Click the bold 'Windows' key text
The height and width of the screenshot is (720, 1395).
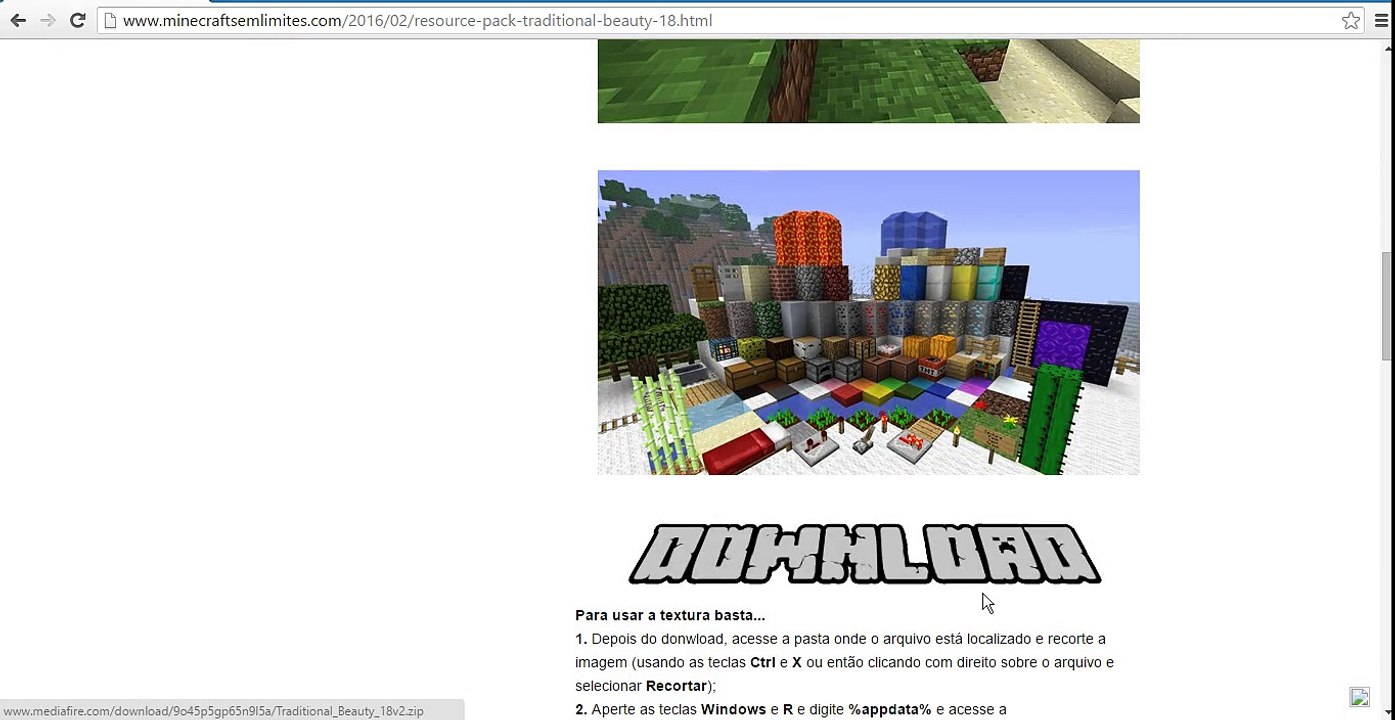click(x=733, y=709)
